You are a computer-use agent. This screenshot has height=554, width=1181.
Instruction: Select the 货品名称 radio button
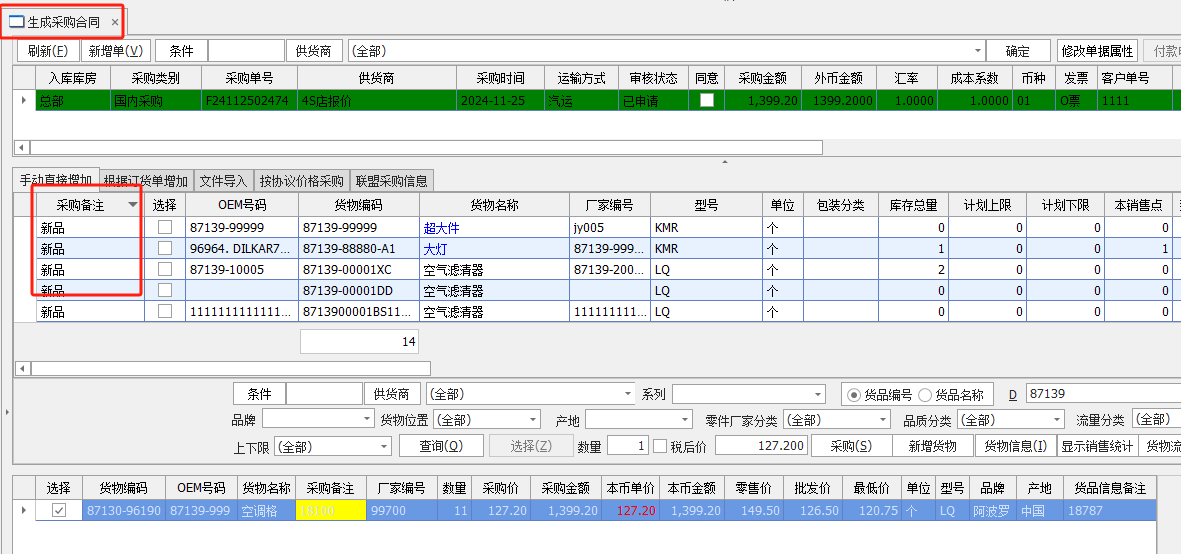[x=924, y=394]
